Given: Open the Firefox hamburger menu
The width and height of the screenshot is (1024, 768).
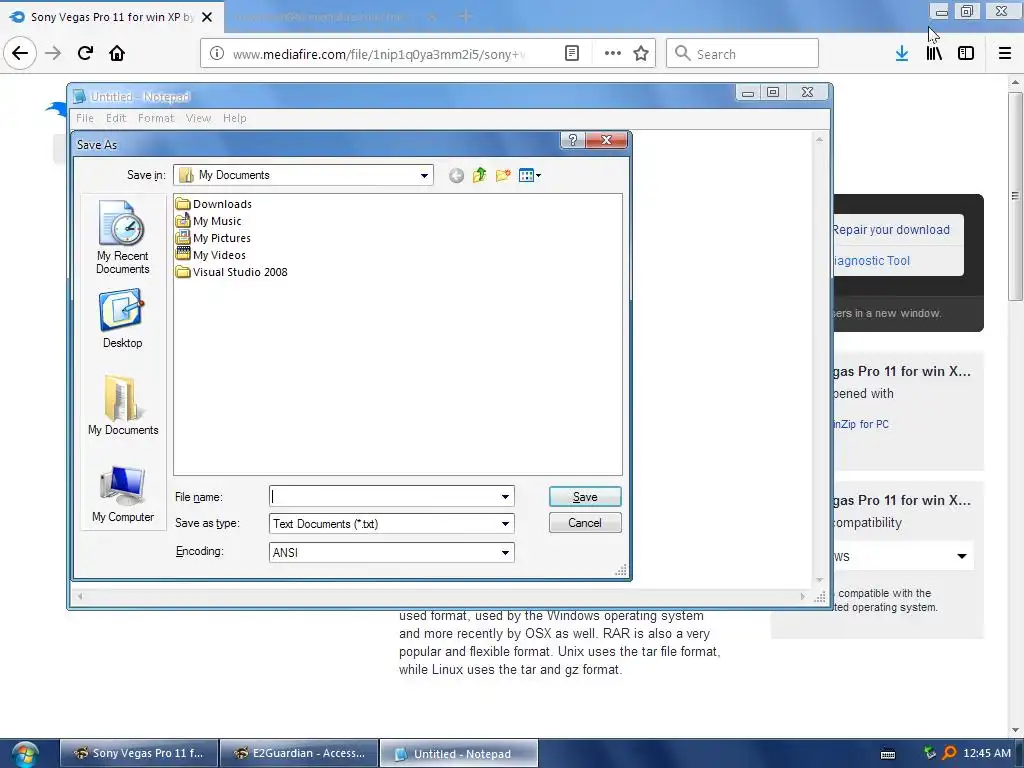Looking at the screenshot, I should tap(1005, 54).
